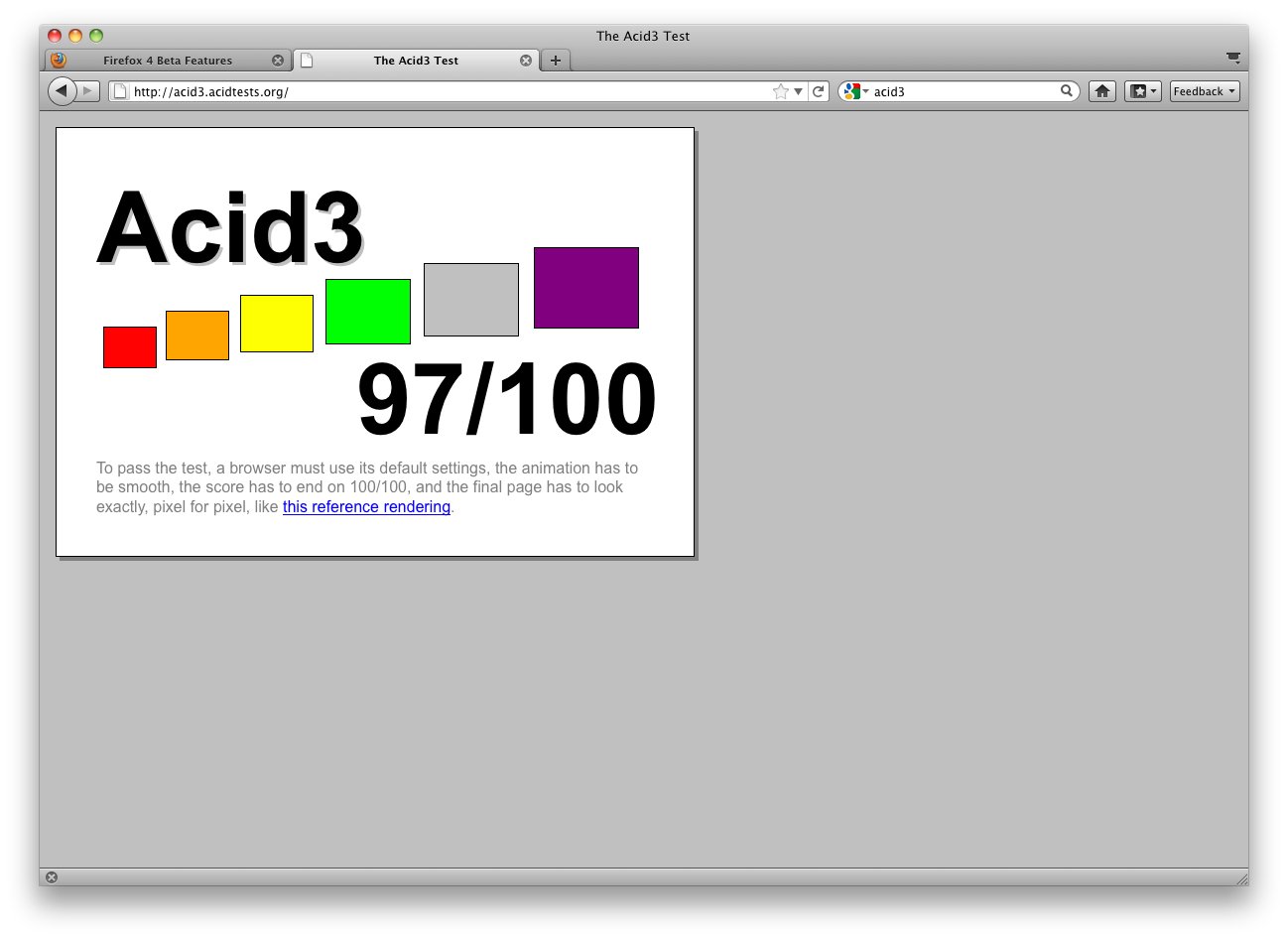
Task: Open the star dropdown beside the address bar
Action: click(x=799, y=90)
